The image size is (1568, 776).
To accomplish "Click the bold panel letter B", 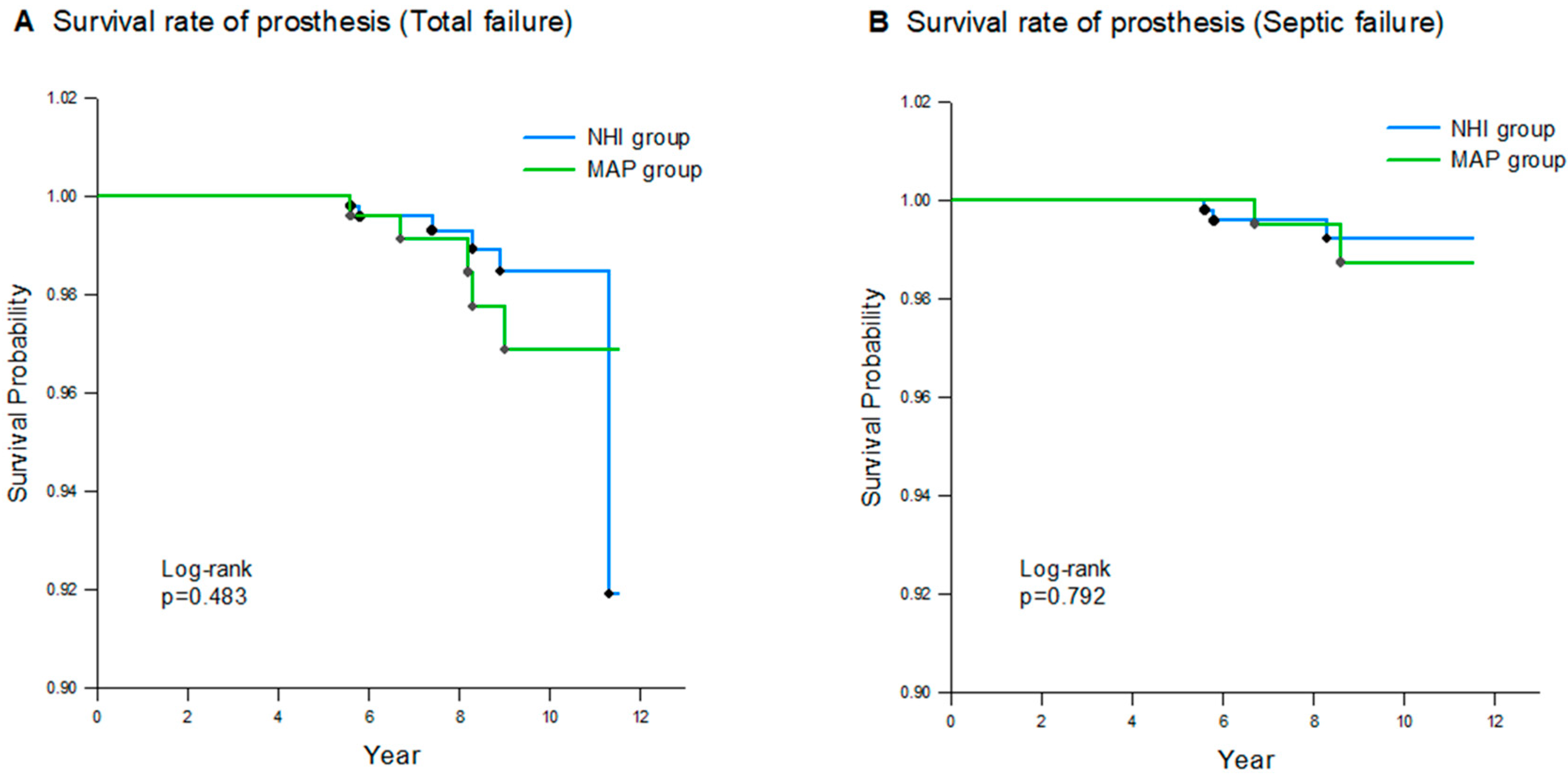I will coord(879,23).
